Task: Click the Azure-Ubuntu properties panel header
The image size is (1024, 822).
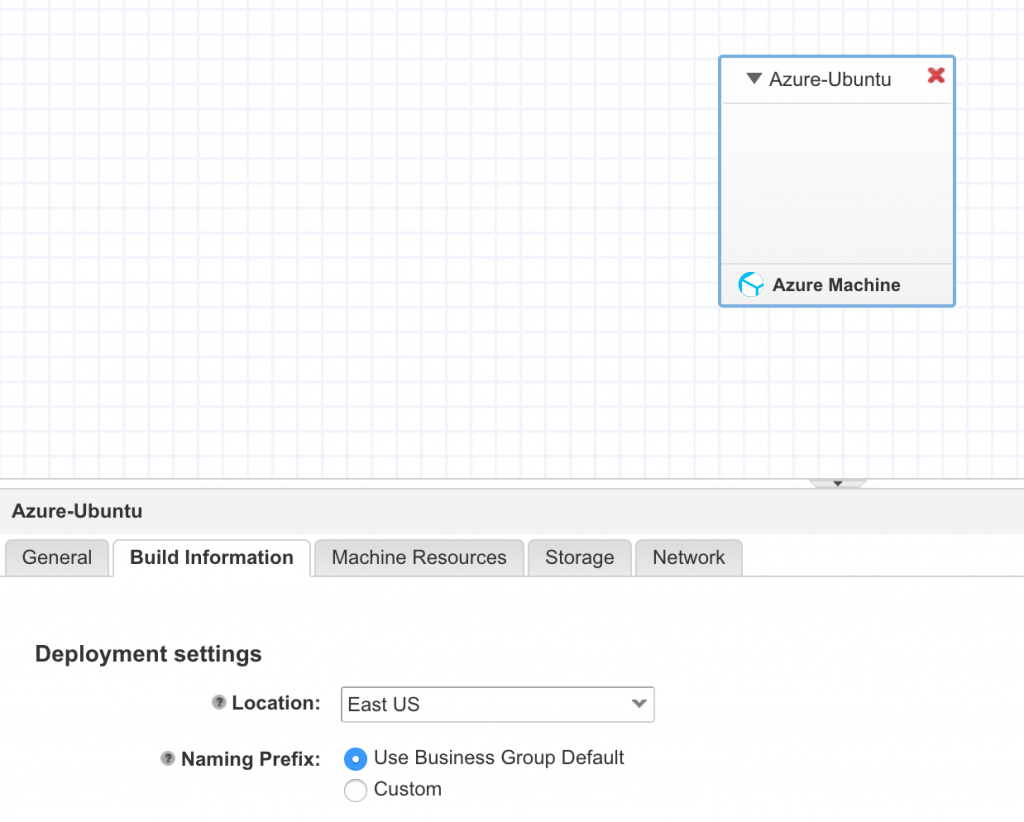Action: click(77, 511)
